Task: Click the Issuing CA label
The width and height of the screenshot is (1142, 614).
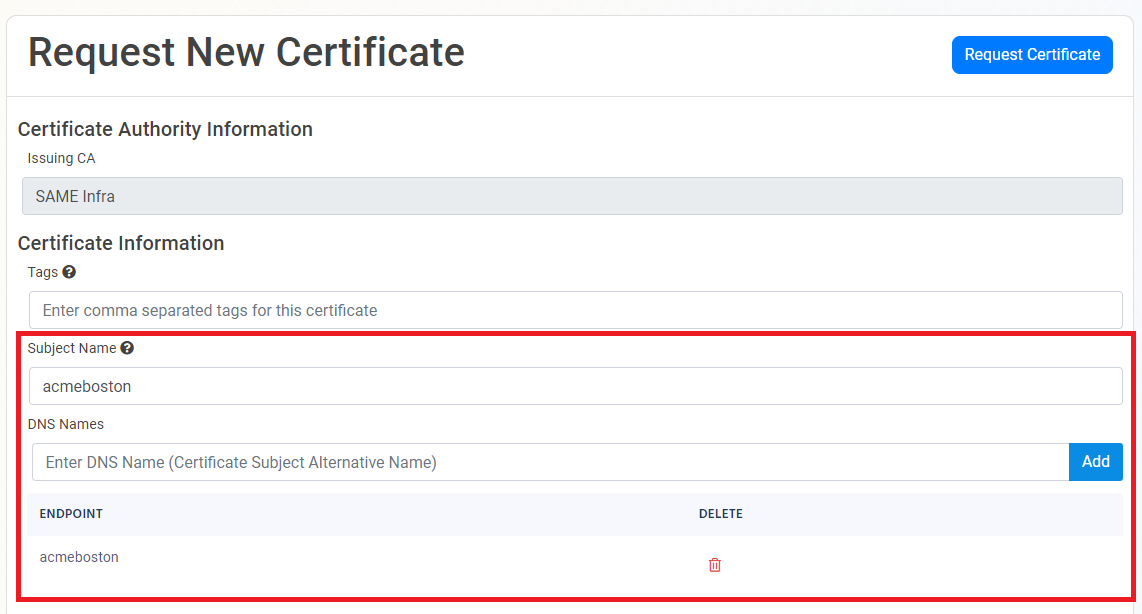Action: pyautogui.click(x=61, y=158)
